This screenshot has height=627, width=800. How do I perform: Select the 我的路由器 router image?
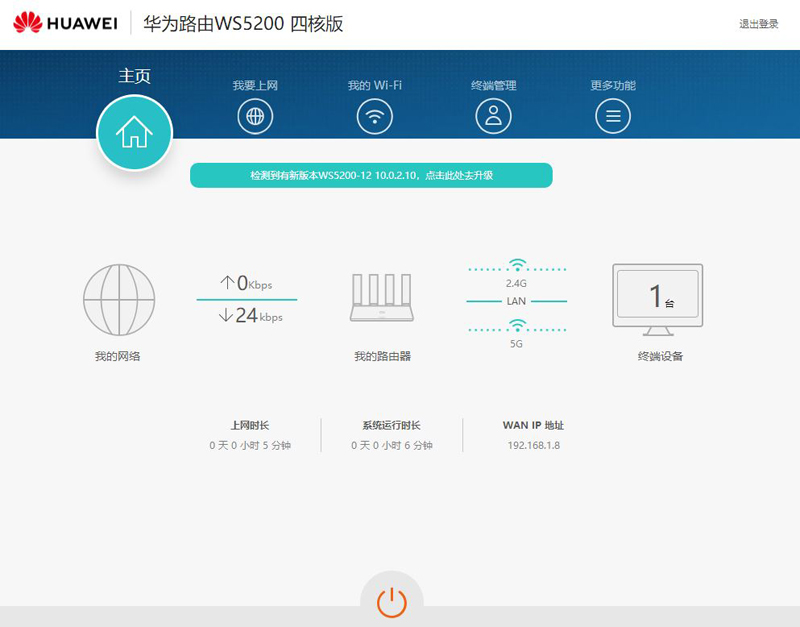point(380,299)
